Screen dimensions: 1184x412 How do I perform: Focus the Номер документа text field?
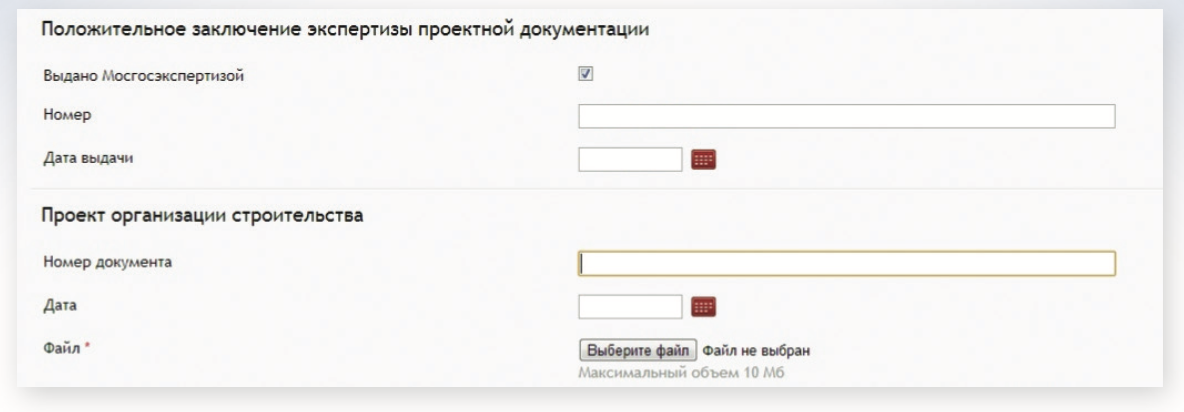pyautogui.click(x=846, y=263)
